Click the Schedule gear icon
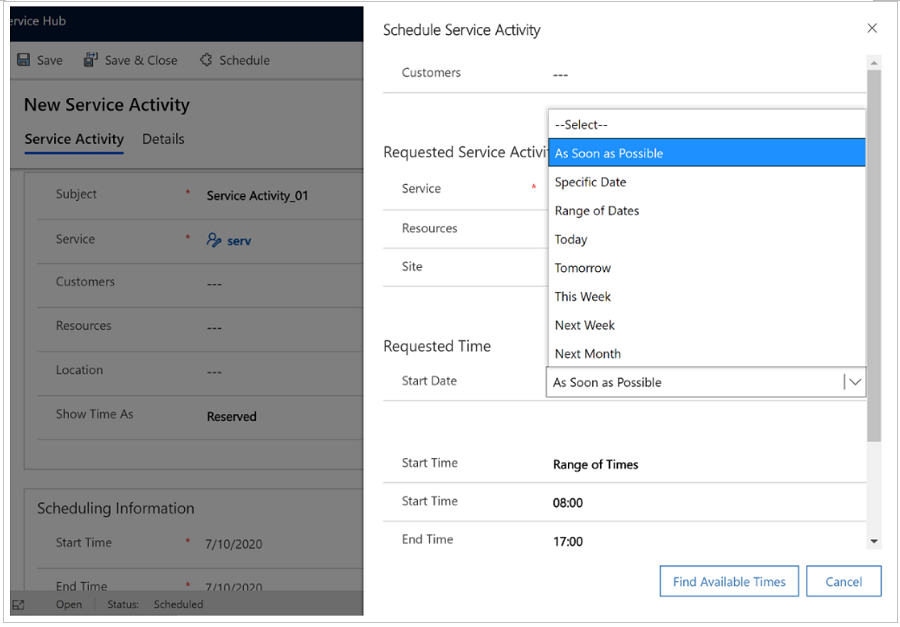900x627 pixels. [206, 60]
